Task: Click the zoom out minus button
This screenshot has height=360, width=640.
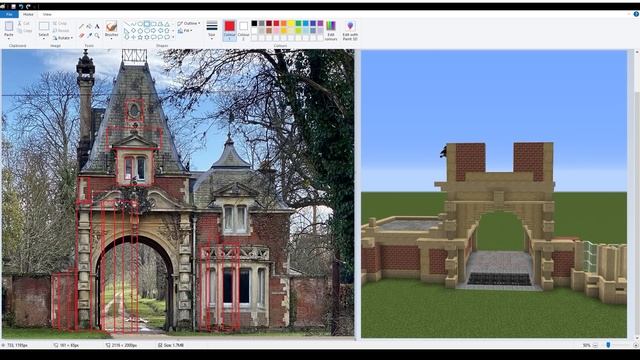Action: click(x=595, y=345)
